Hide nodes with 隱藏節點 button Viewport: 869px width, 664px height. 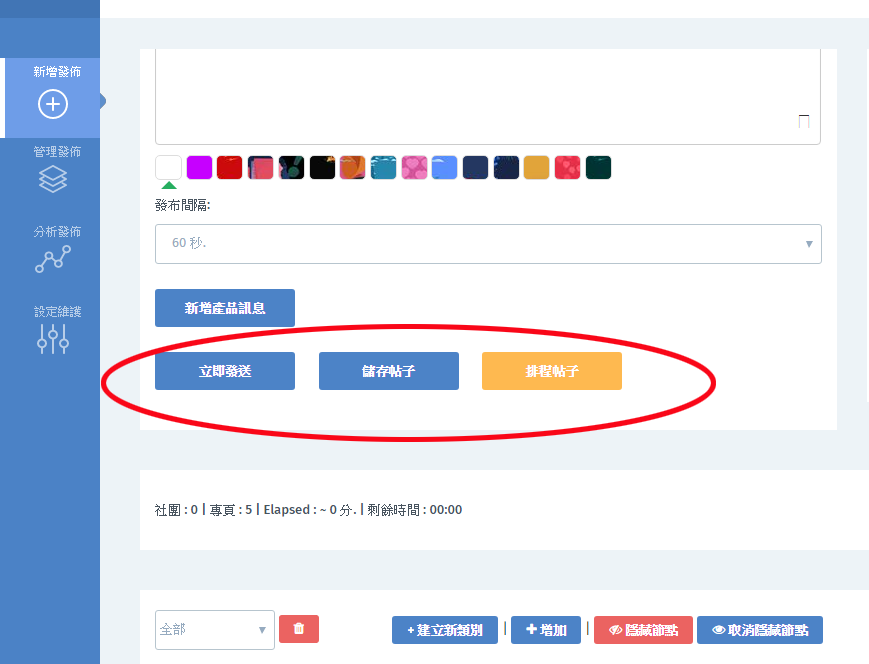pyautogui.click(x=643, y=630)
